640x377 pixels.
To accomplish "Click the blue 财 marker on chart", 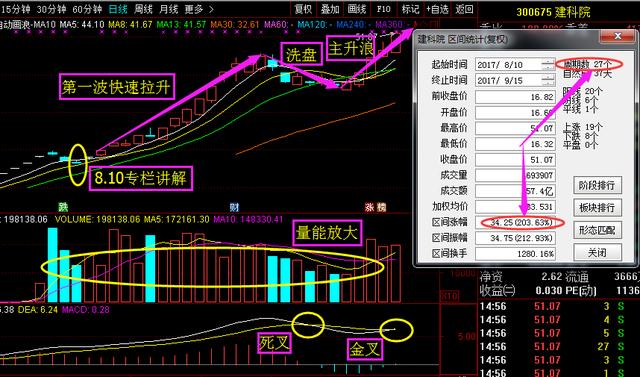I will [234, 207].
